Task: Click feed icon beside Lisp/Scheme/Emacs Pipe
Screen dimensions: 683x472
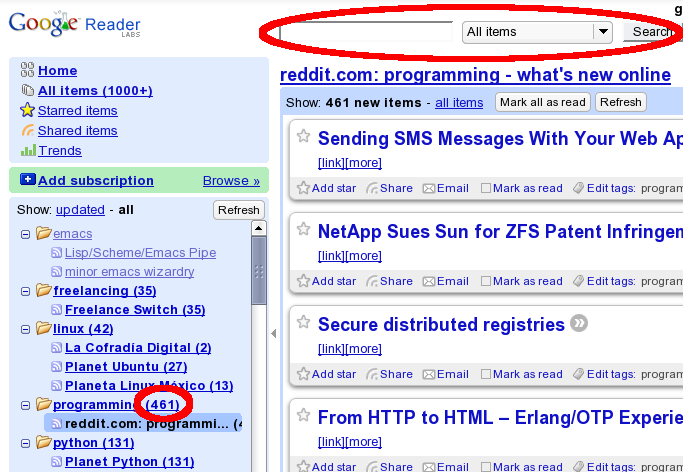Action: click(x=56, y=253)
